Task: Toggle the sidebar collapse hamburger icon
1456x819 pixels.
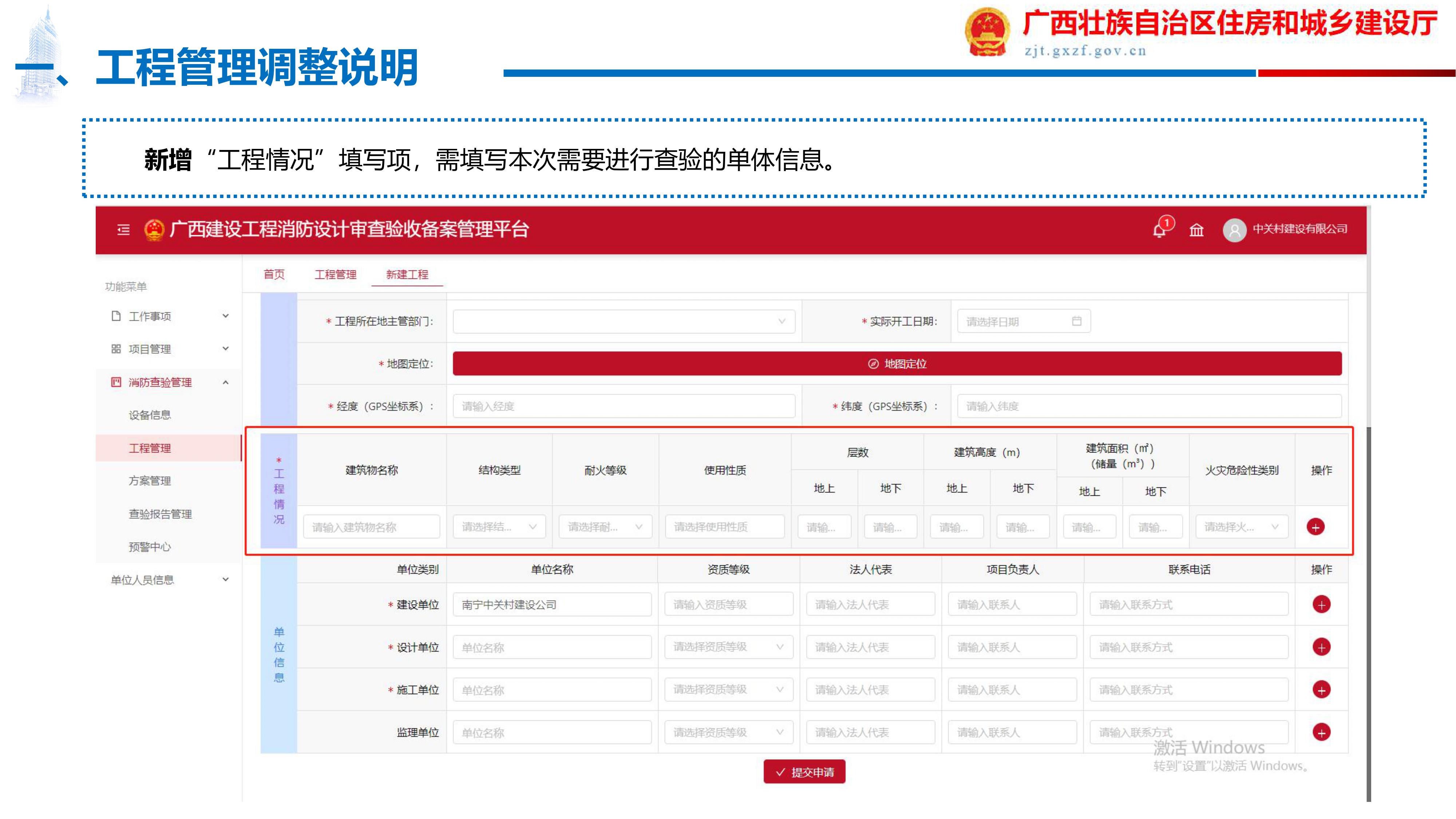Action: pos(123,229)
